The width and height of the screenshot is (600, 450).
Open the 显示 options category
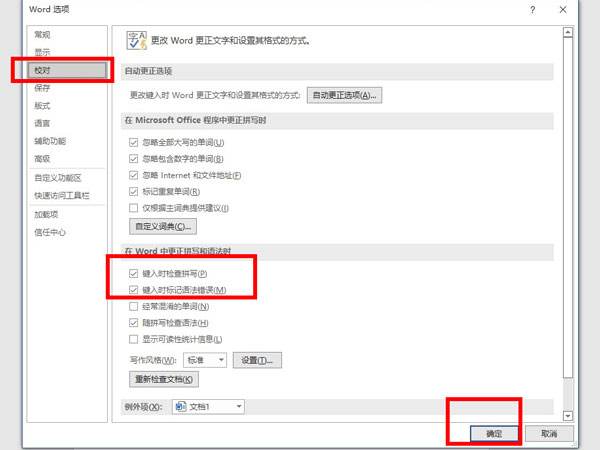tap(42, 52)
